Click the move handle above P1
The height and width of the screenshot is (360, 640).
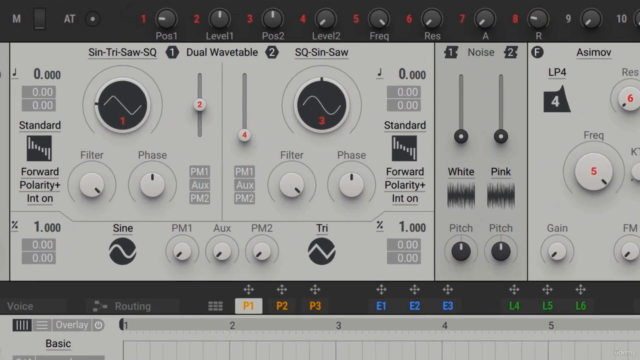click(249, 290)
